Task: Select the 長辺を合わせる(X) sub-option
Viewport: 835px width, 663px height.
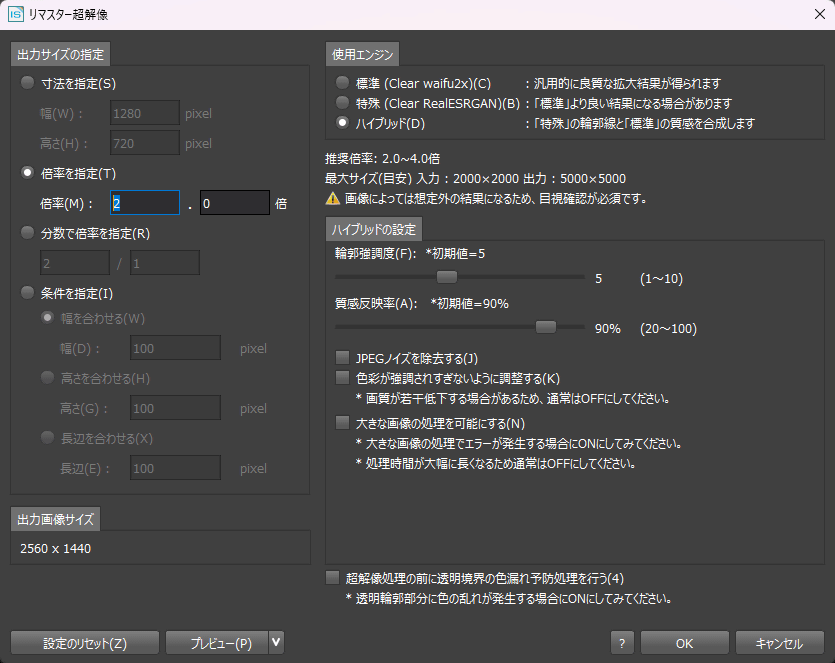Action: pos(47,438)
